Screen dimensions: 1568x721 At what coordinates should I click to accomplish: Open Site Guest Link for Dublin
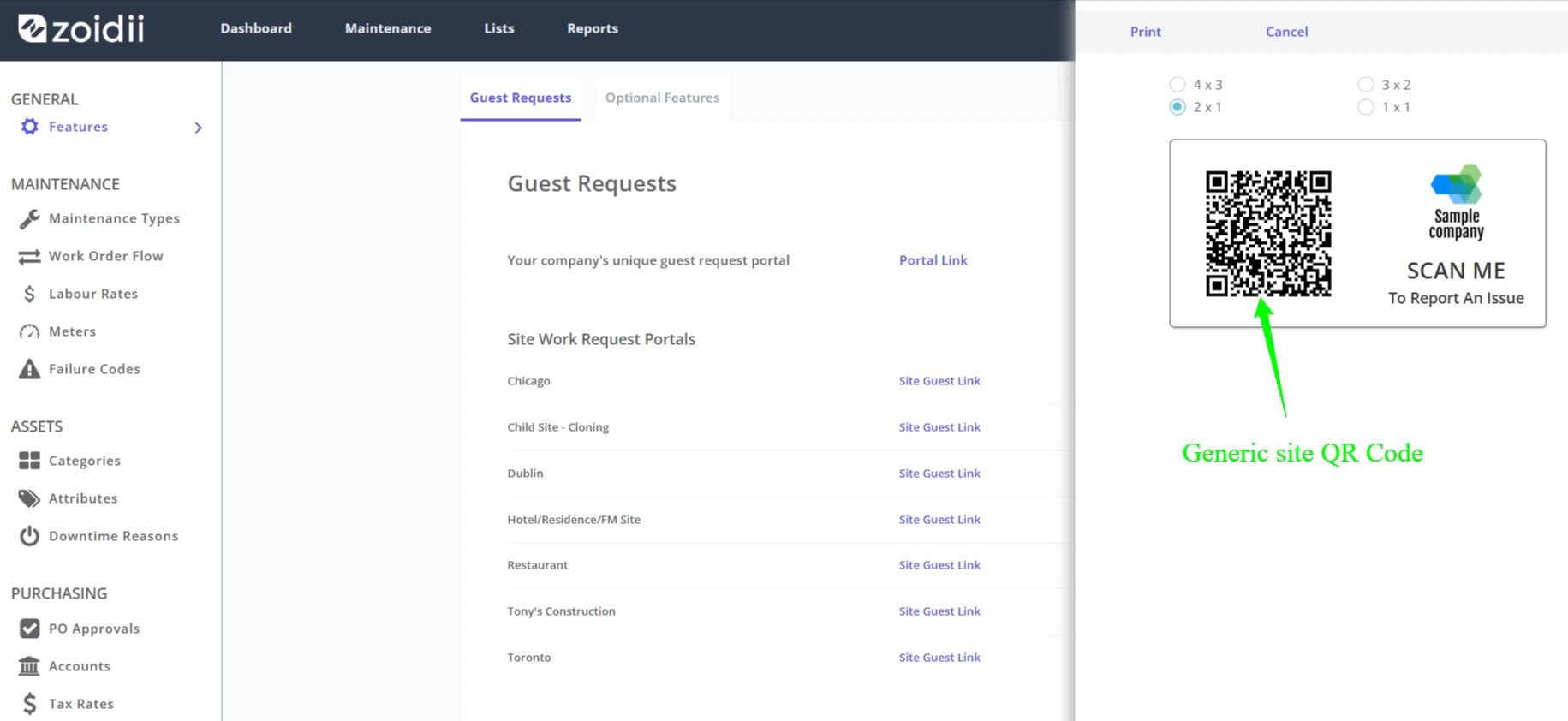(x=939, y=474)
